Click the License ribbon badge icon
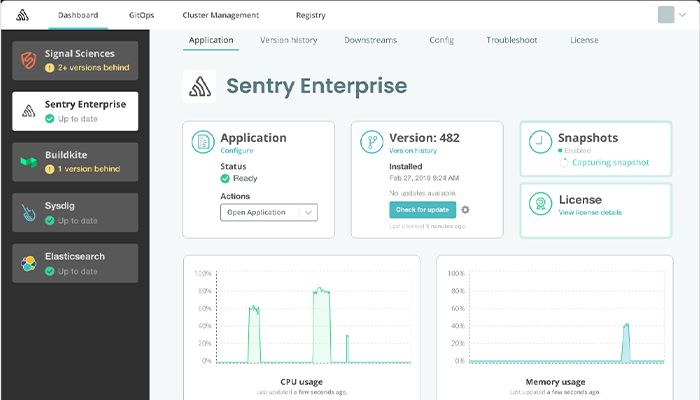Screen dimensions: 700x400 click(540, 205)
